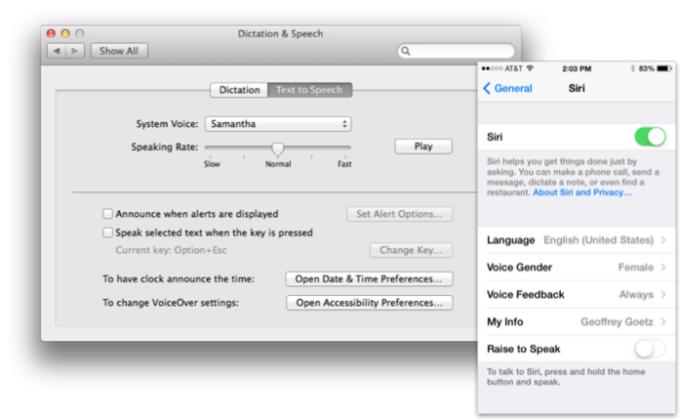Click Open Date & Time Preferences button
Screen dimensions: 680x420
[369, 279]
